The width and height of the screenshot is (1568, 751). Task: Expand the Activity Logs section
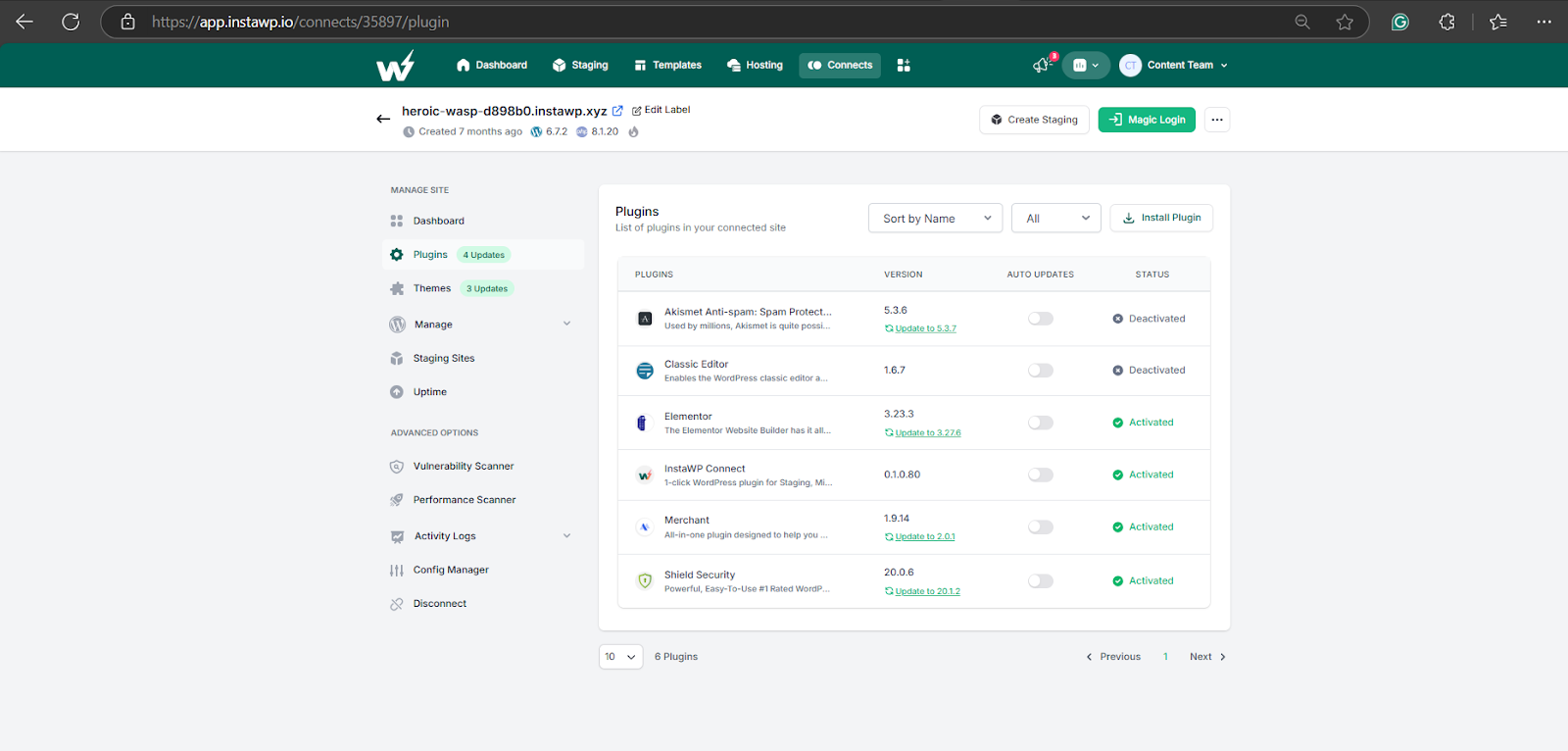pos(483,536)
